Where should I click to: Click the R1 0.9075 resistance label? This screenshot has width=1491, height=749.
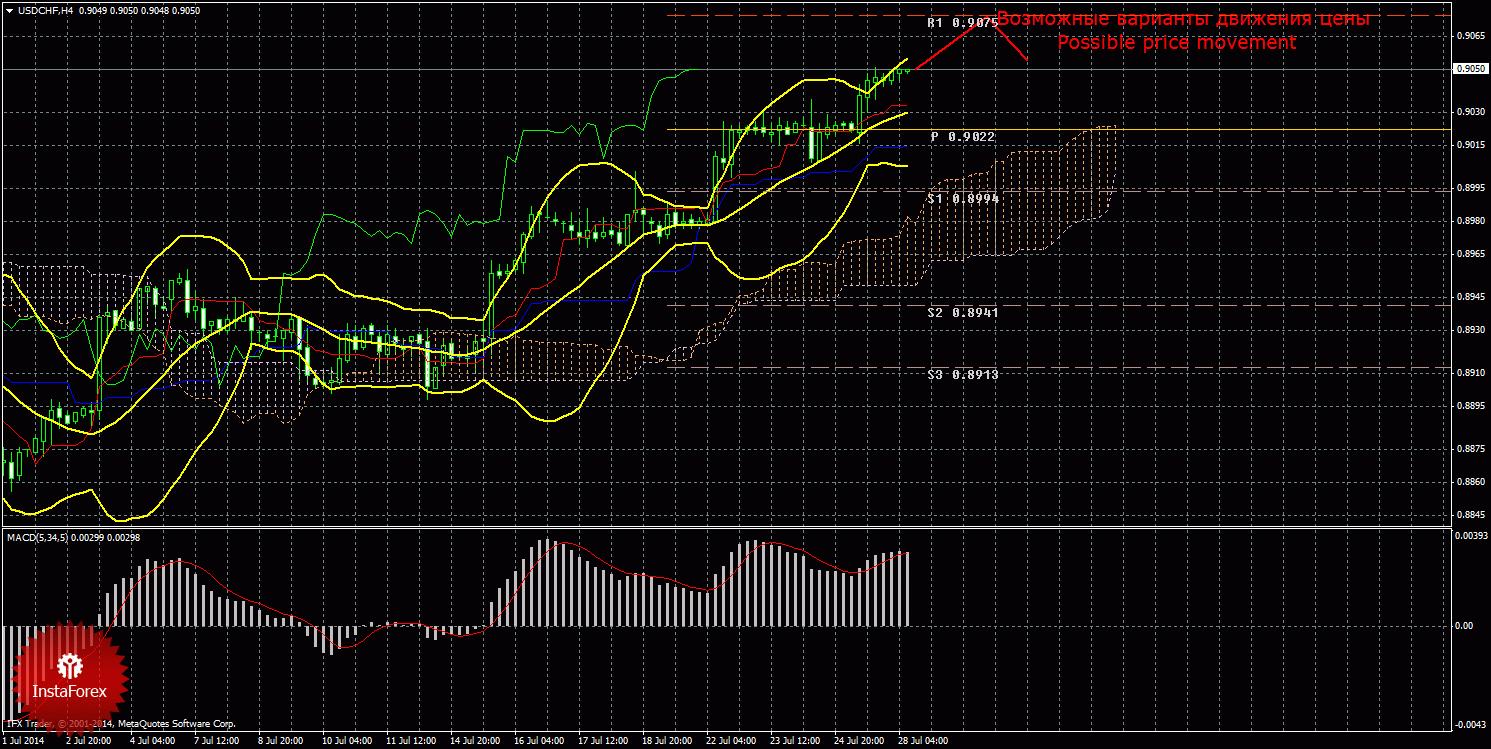point(961,22)
